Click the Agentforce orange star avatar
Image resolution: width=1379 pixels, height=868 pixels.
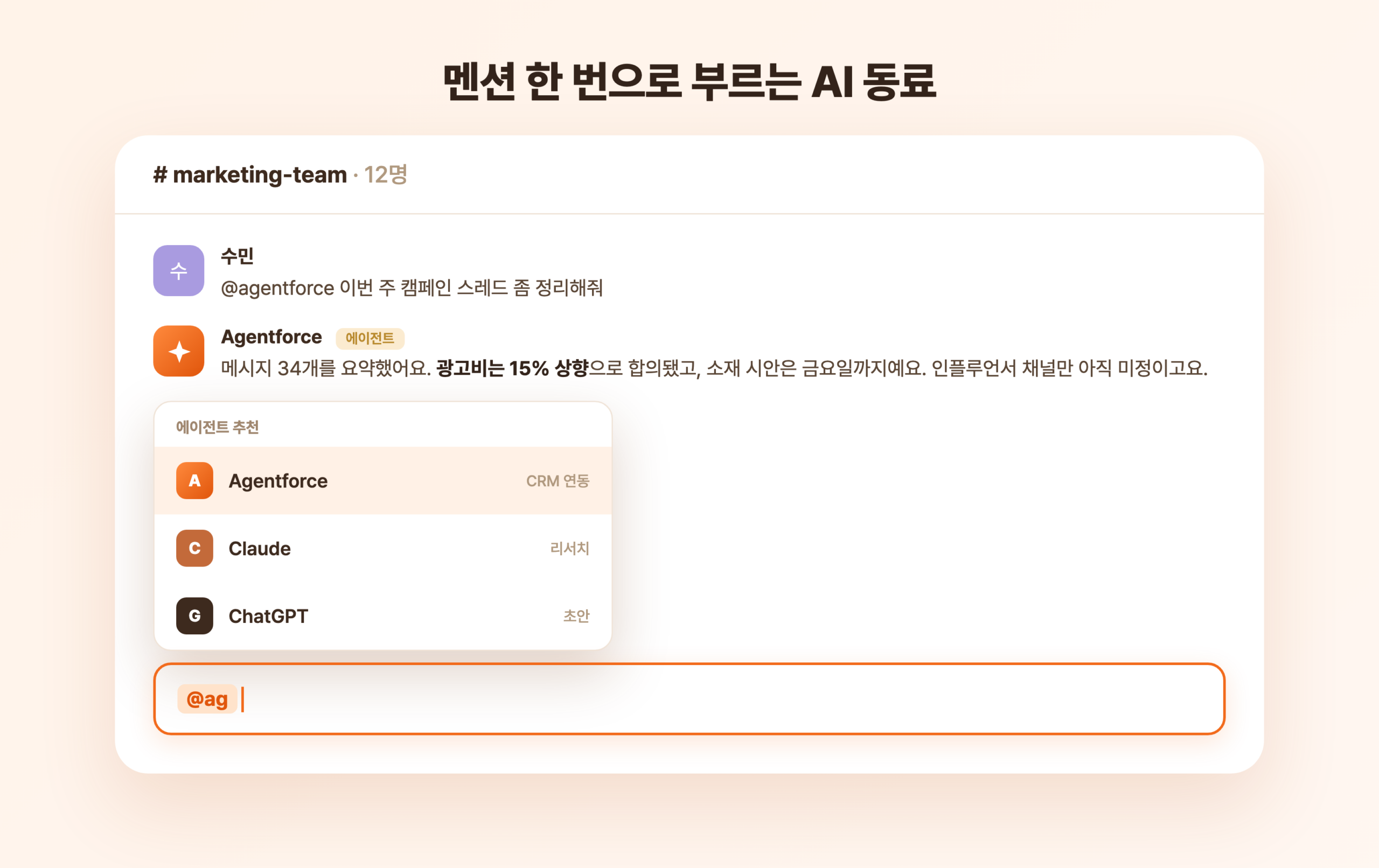179,351
